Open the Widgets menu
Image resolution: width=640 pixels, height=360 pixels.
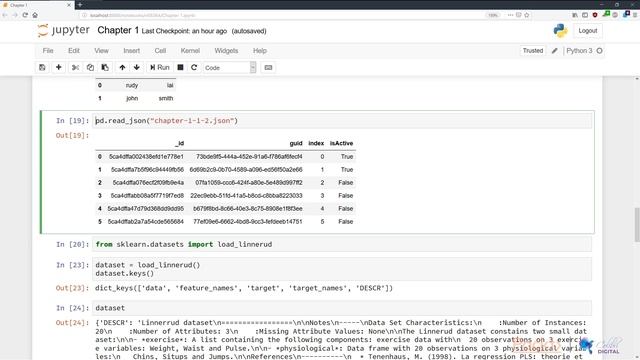226,51
